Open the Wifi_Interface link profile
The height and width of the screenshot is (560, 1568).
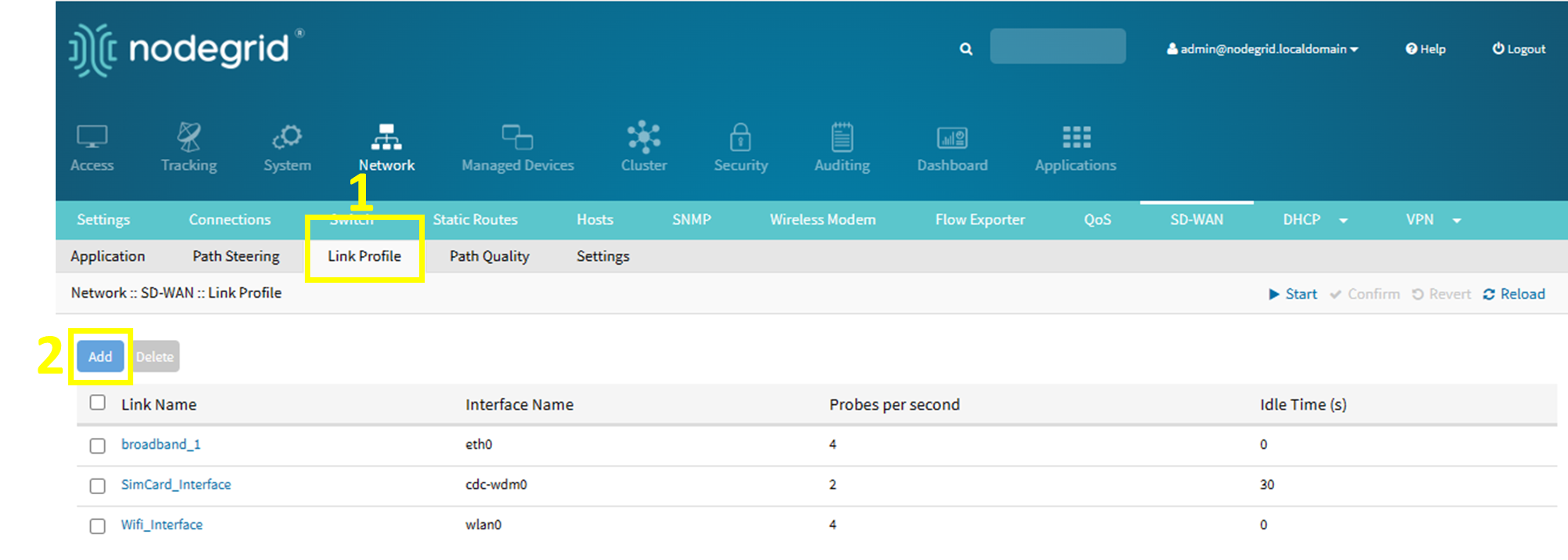161,524
